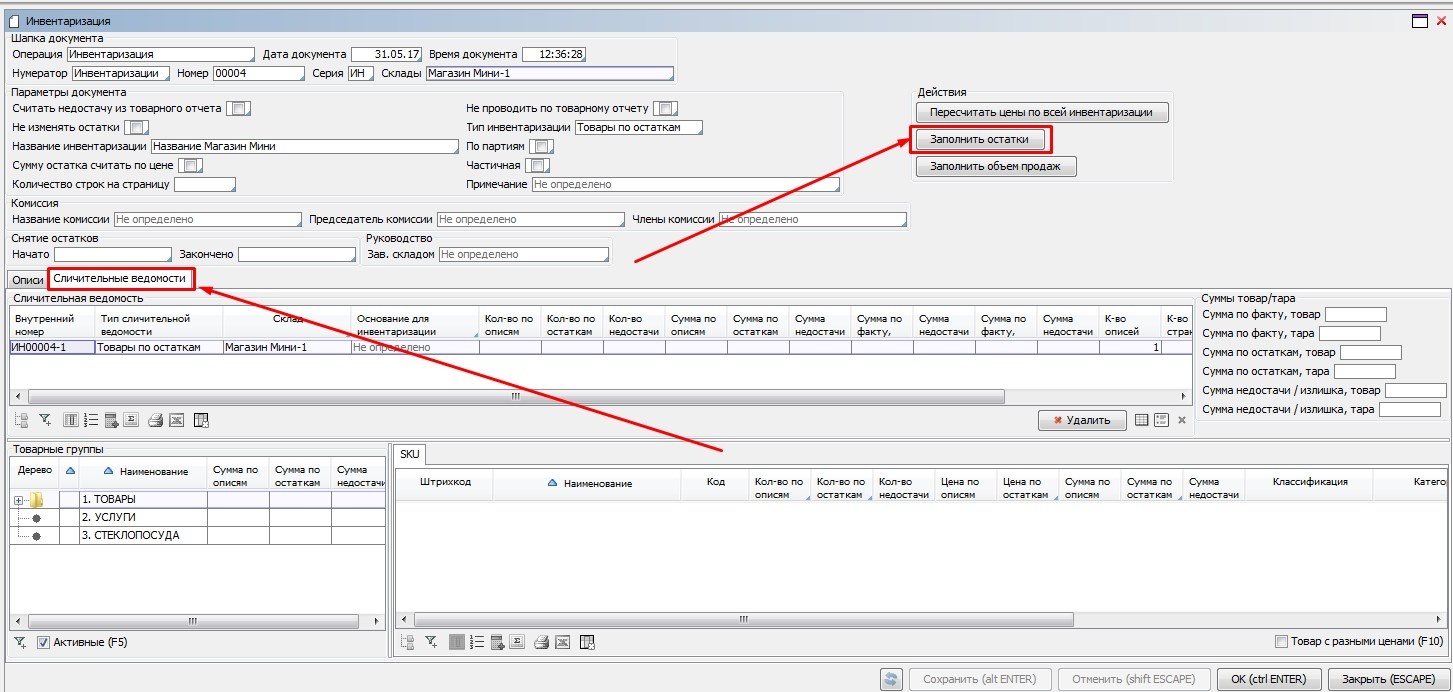
Task: Export SKU table to Excel
Action: [x=563, y=642]
